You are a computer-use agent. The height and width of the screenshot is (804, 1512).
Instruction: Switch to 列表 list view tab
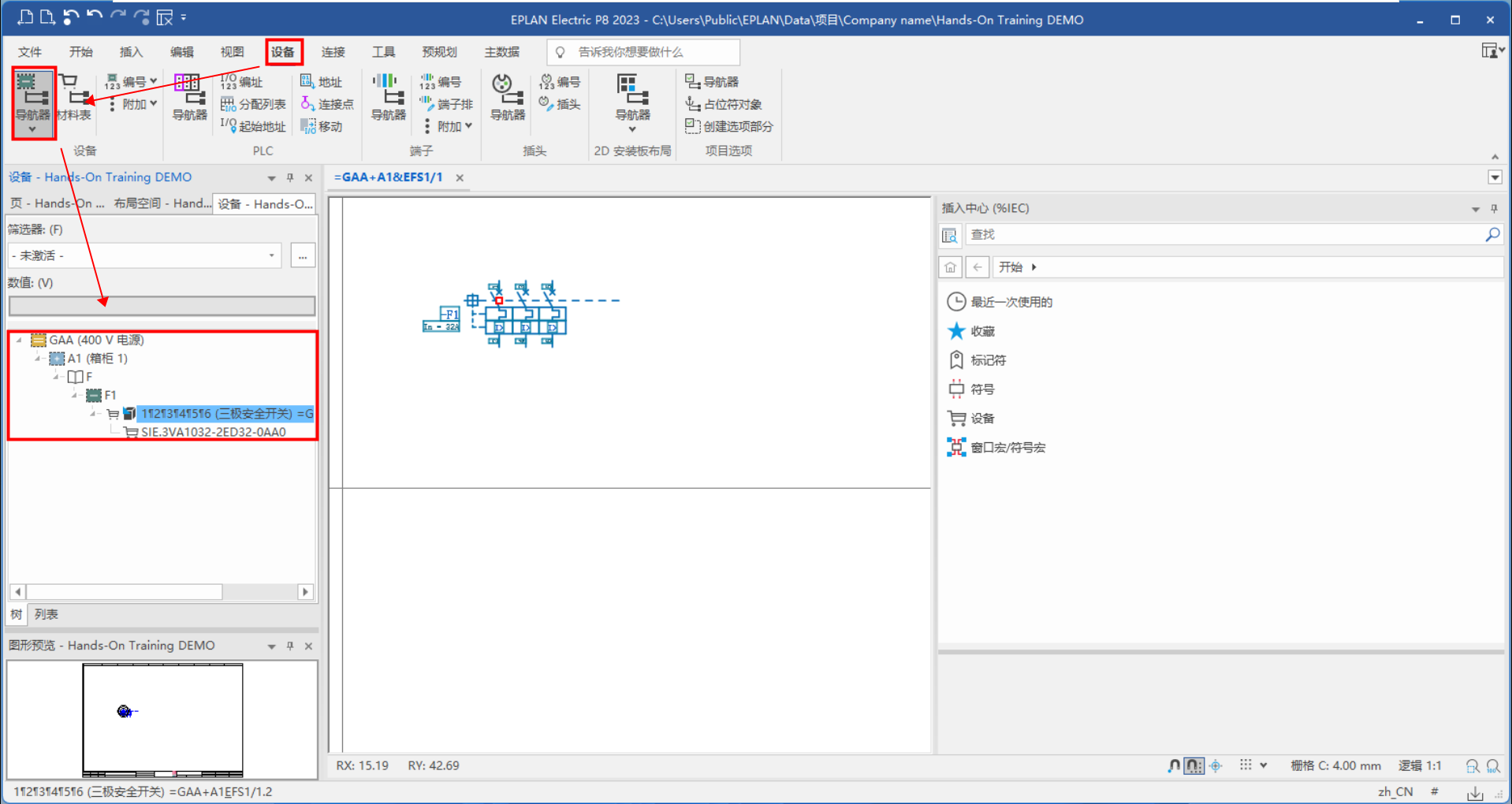(x=46, y=615)
